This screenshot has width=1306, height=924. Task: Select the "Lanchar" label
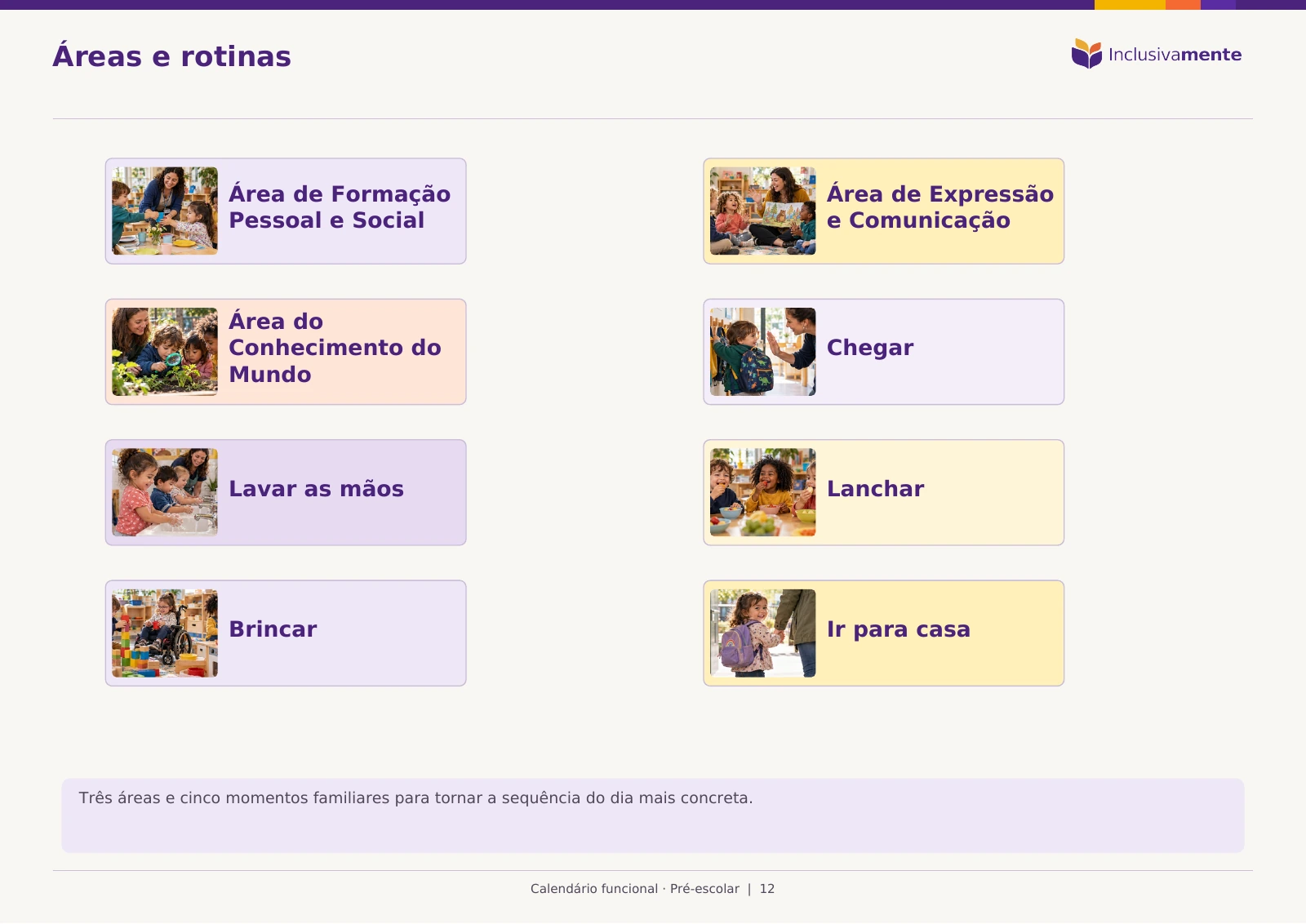click(x=875, y=488)
